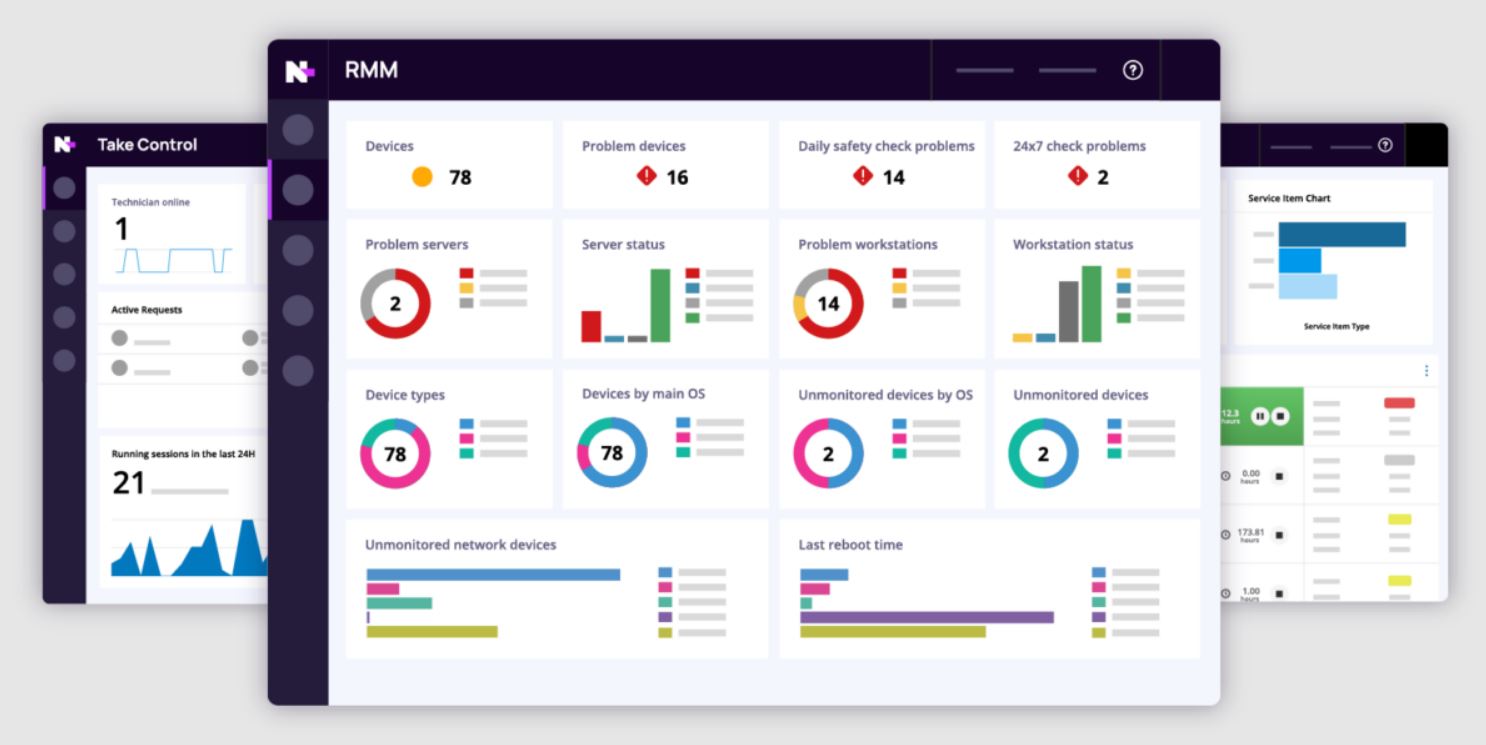
Task: Click the Devices by main OS donut chart
Action: coord(612,453)
